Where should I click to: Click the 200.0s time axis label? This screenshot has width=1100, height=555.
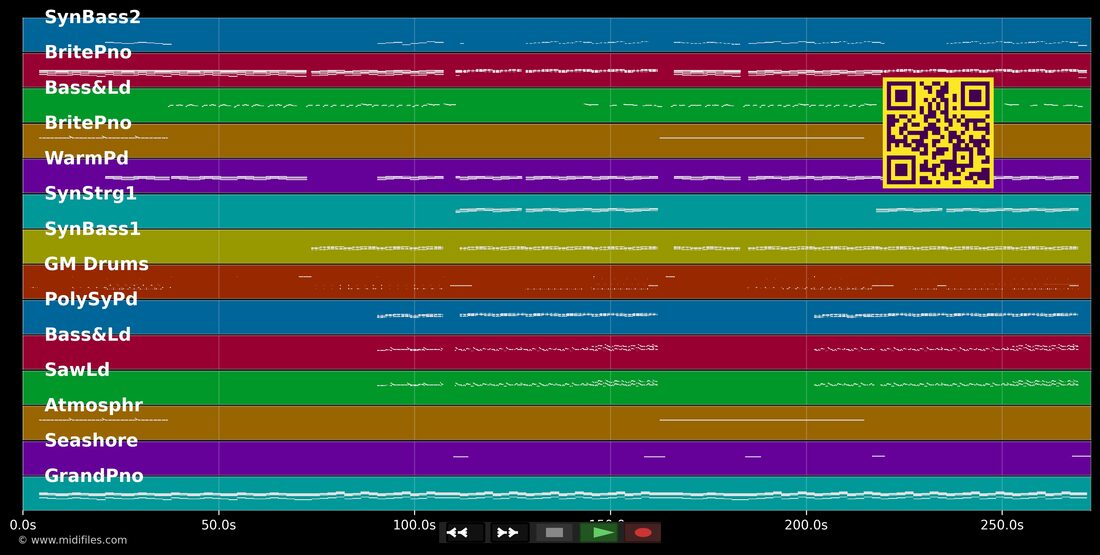coord(806,525)
